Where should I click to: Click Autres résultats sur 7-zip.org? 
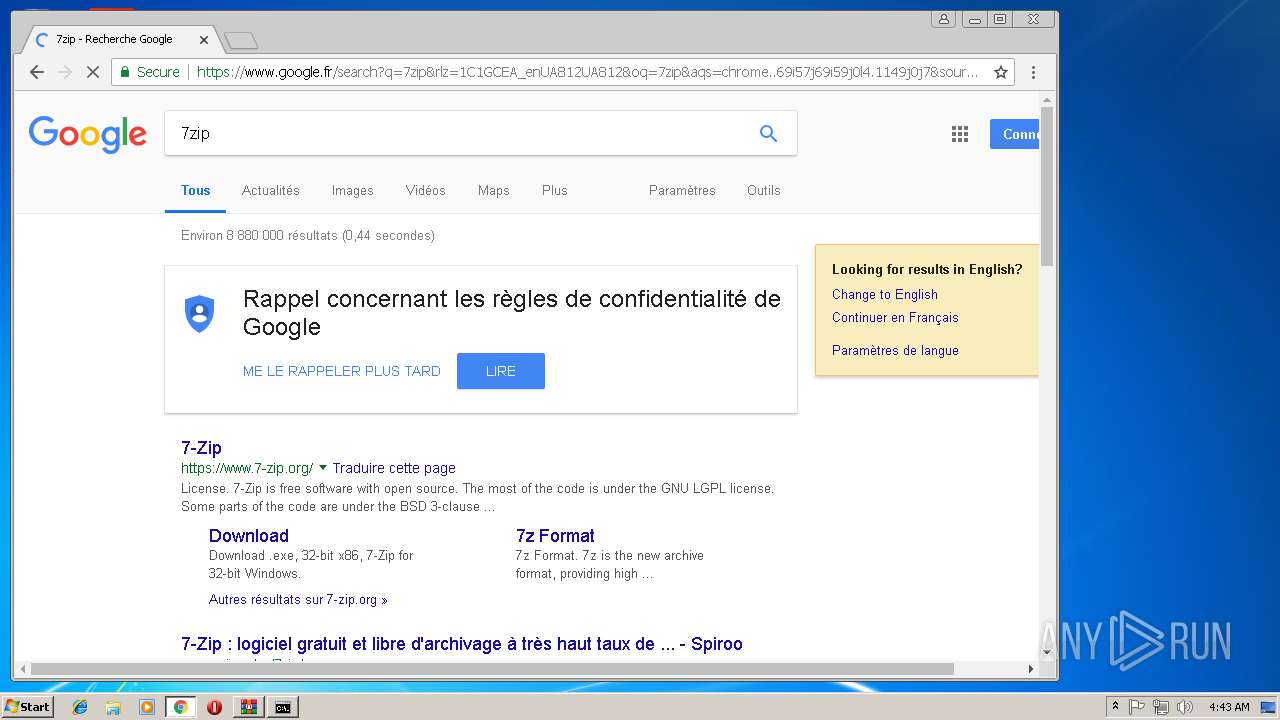298,600
